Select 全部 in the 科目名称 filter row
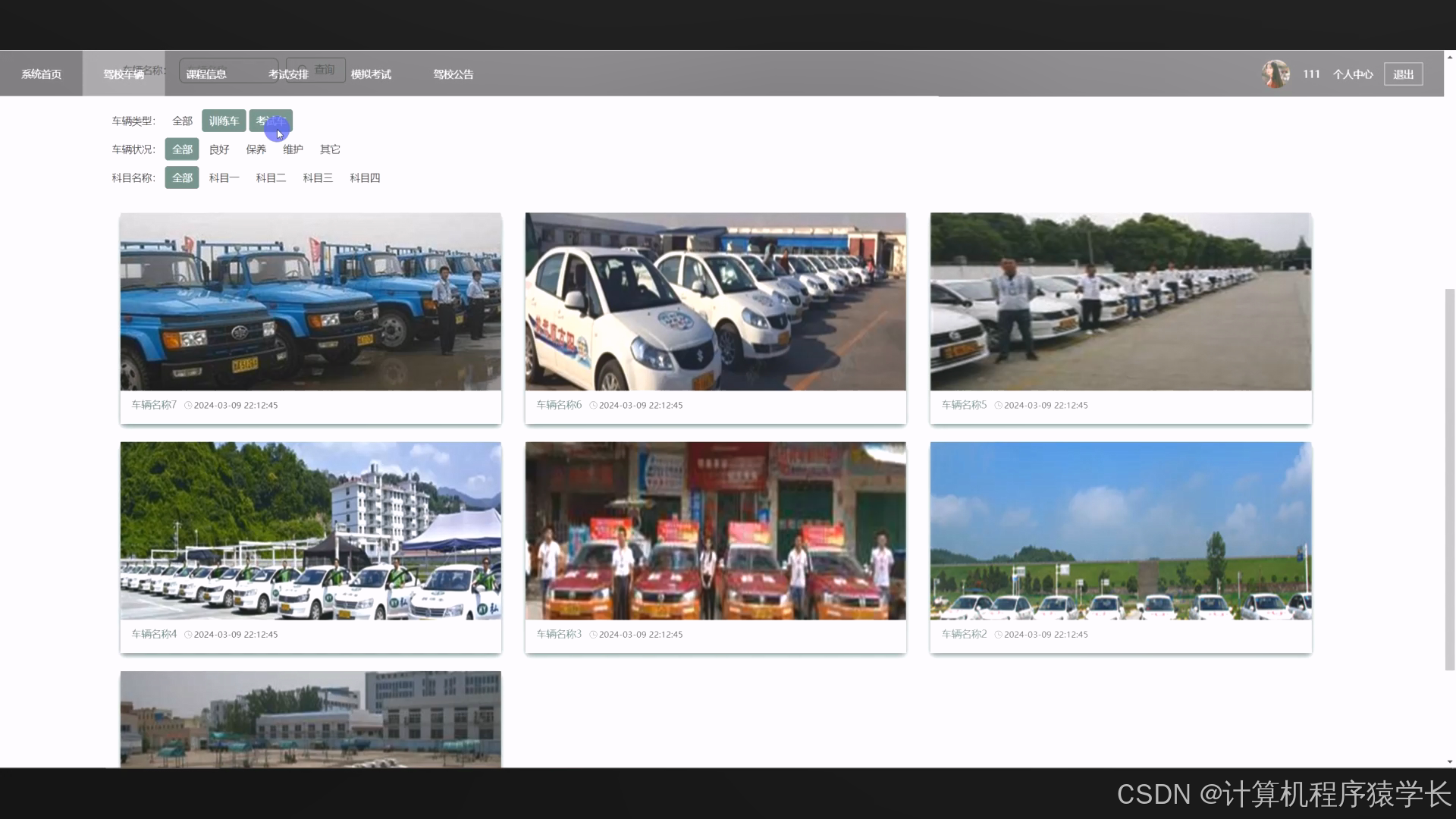1456x819 pixels. pyautogui.click(x=182, y=177)
